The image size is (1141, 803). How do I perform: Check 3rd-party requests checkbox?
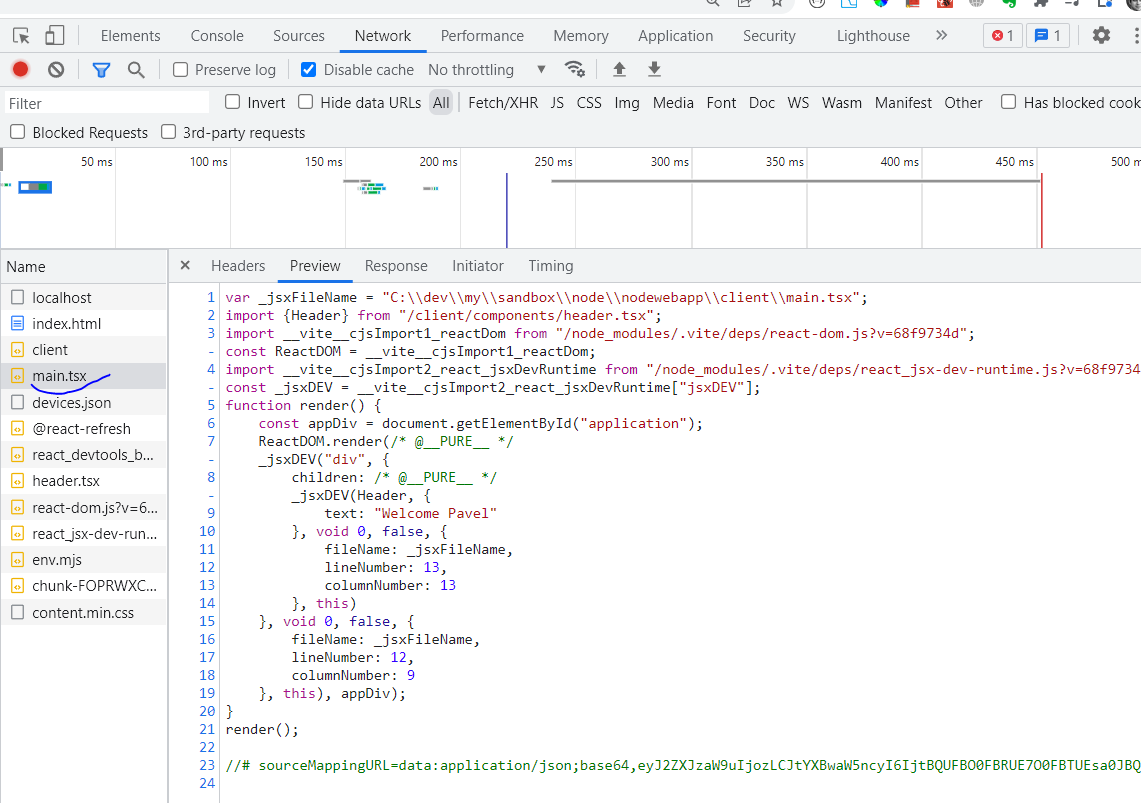169,132
